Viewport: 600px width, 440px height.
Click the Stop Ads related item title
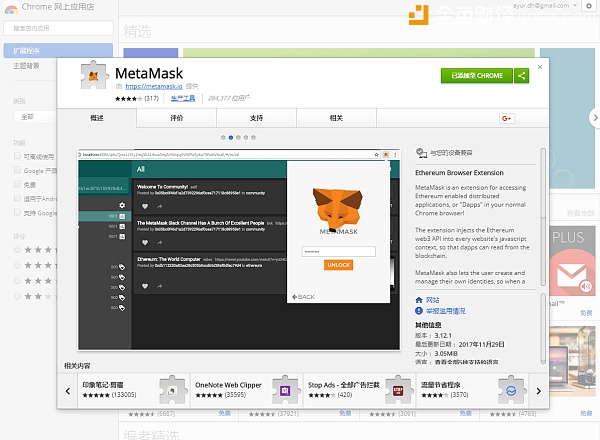[x=344, y=385]
